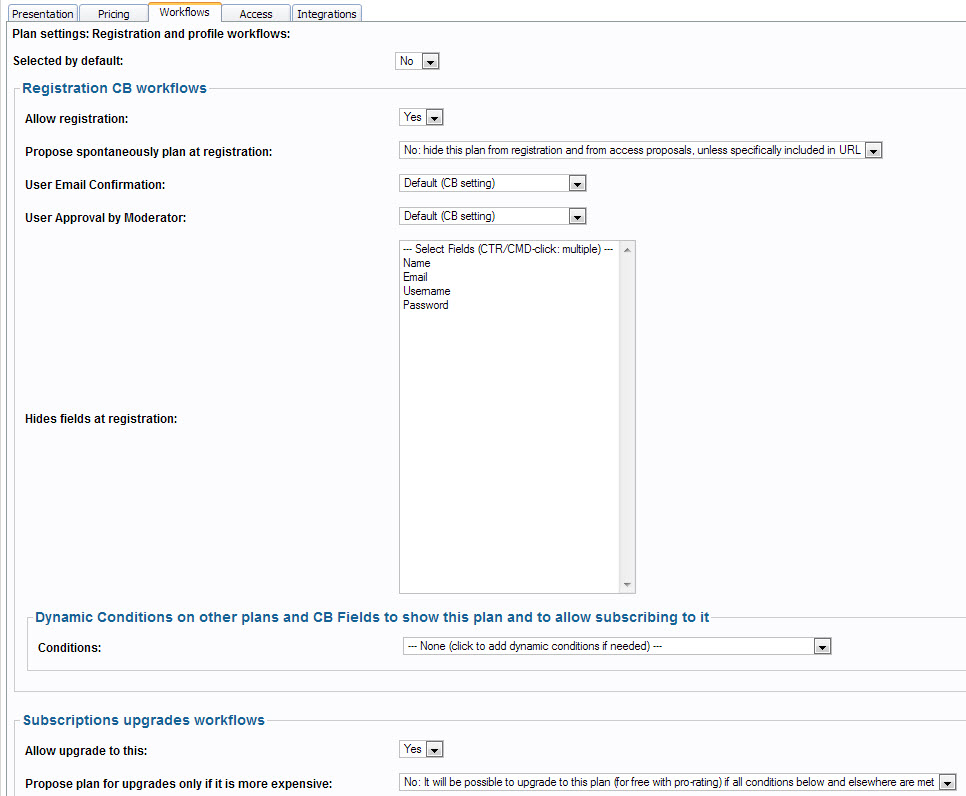
Task: Open Propose spontaneously plan at registration dropdown
Action: 640,151
